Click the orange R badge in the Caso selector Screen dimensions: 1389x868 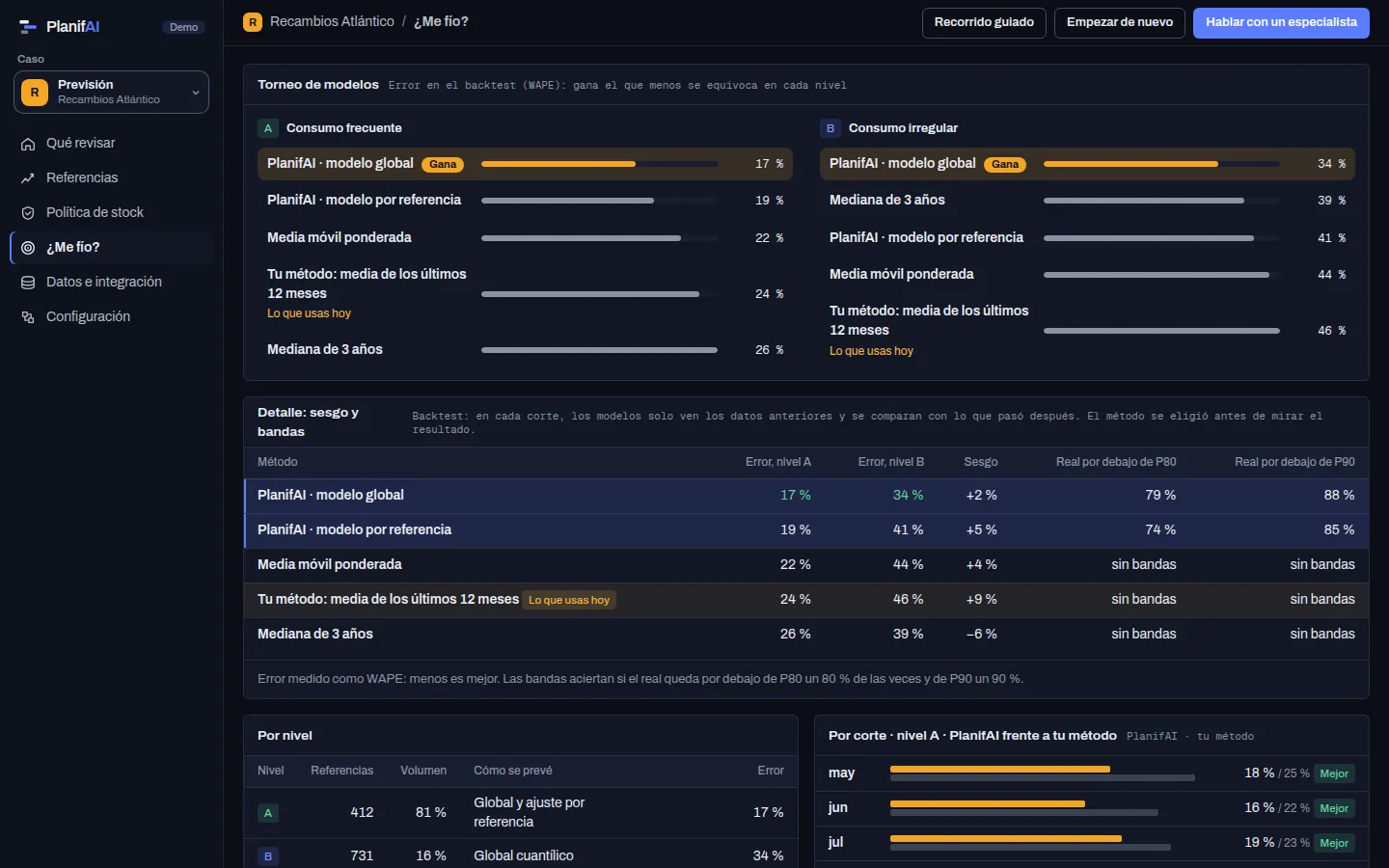tap(35, 93)
